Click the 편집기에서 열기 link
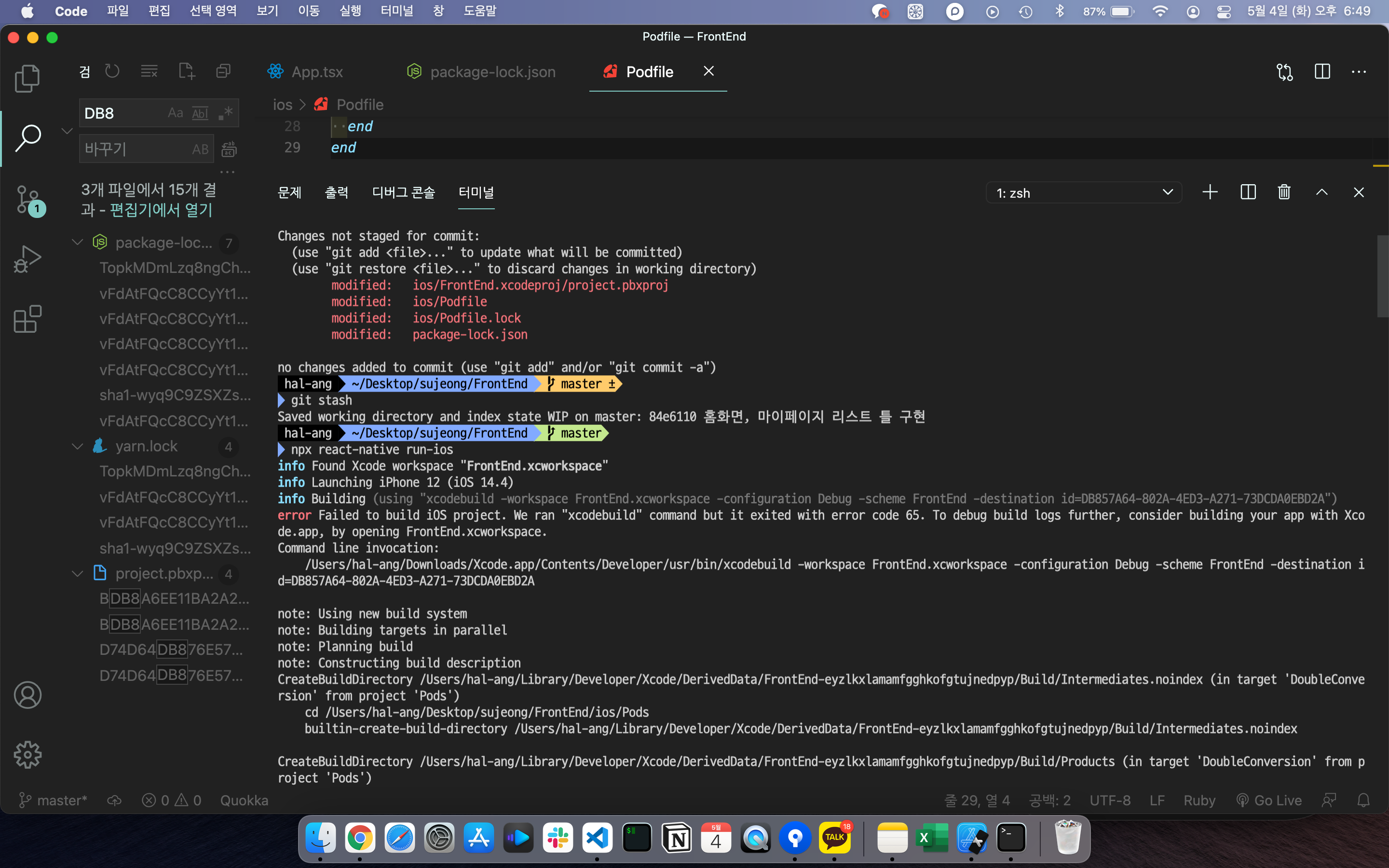Screen dimensions: 1389x868 point(161,210)
